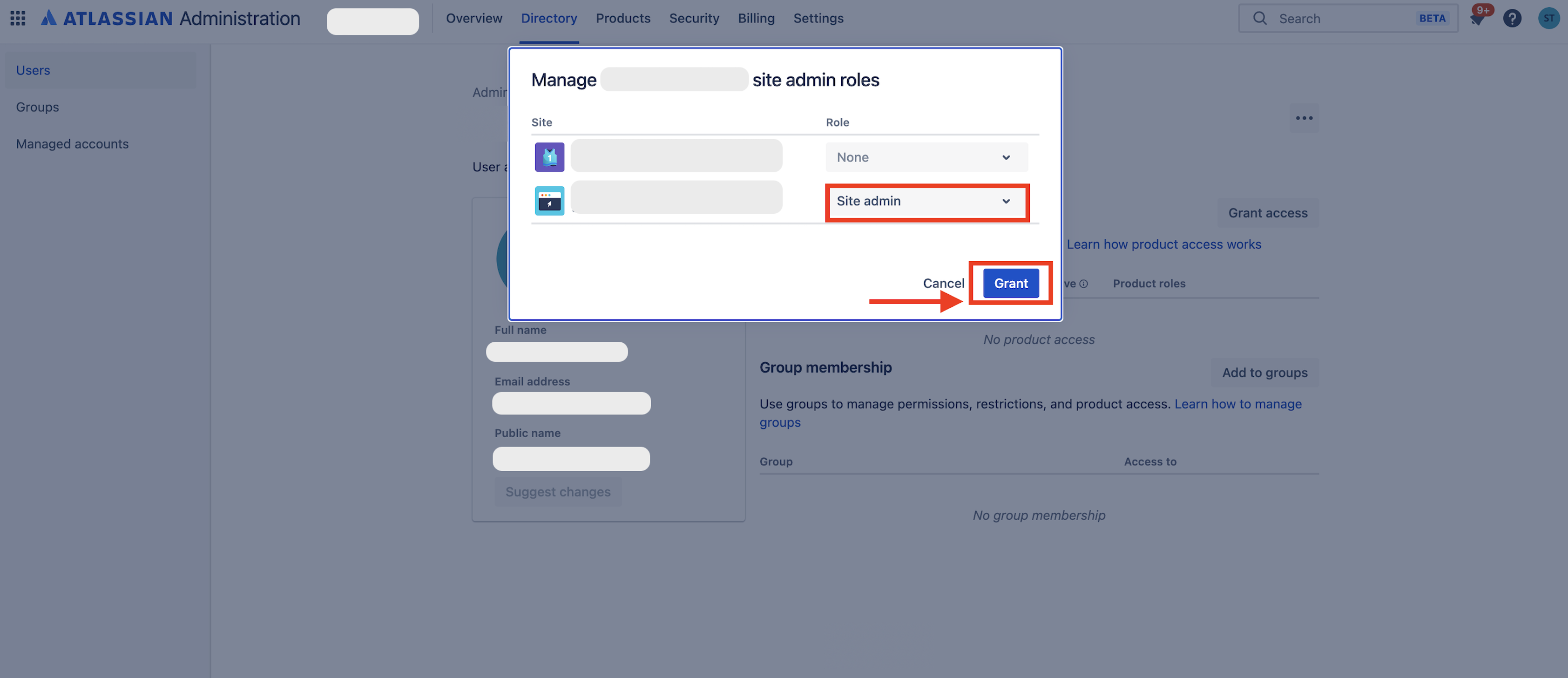Open the Site admin role dropdown
Image resolution: width=1568 pixels, height=678 pixels.
point(926,201)
